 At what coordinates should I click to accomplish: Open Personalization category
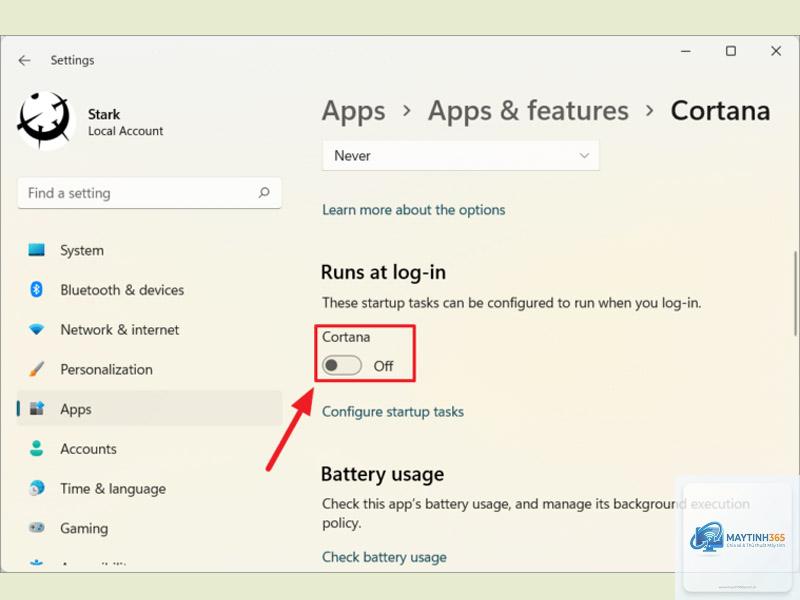click(149, 369)
